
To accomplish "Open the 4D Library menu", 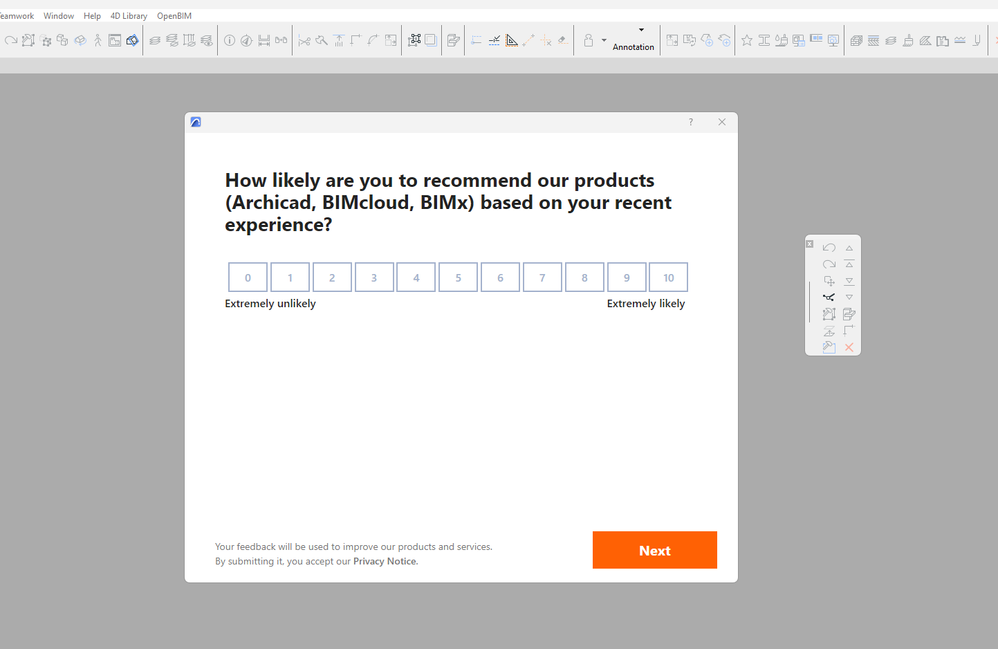I will [x=129, y=16].
